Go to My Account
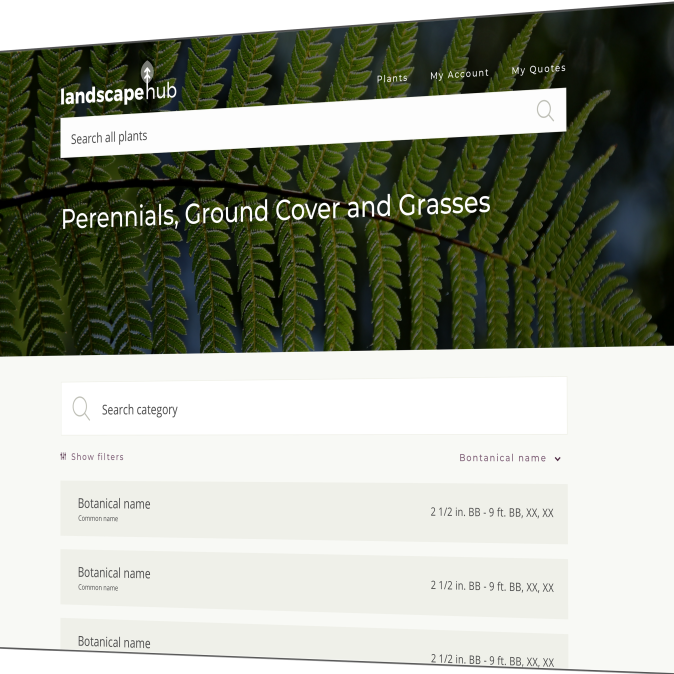 coord(459,74)
